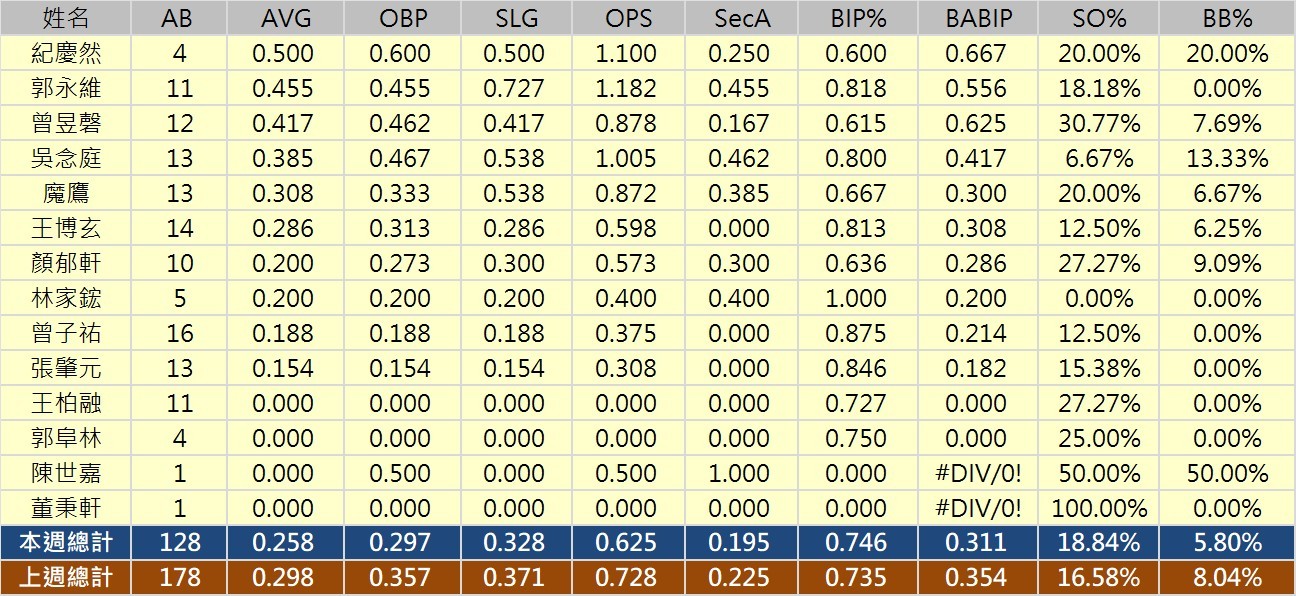Viewport: 1296px width, 596px height.
Task: Select the AVG column header
Action: coord(283,18)
